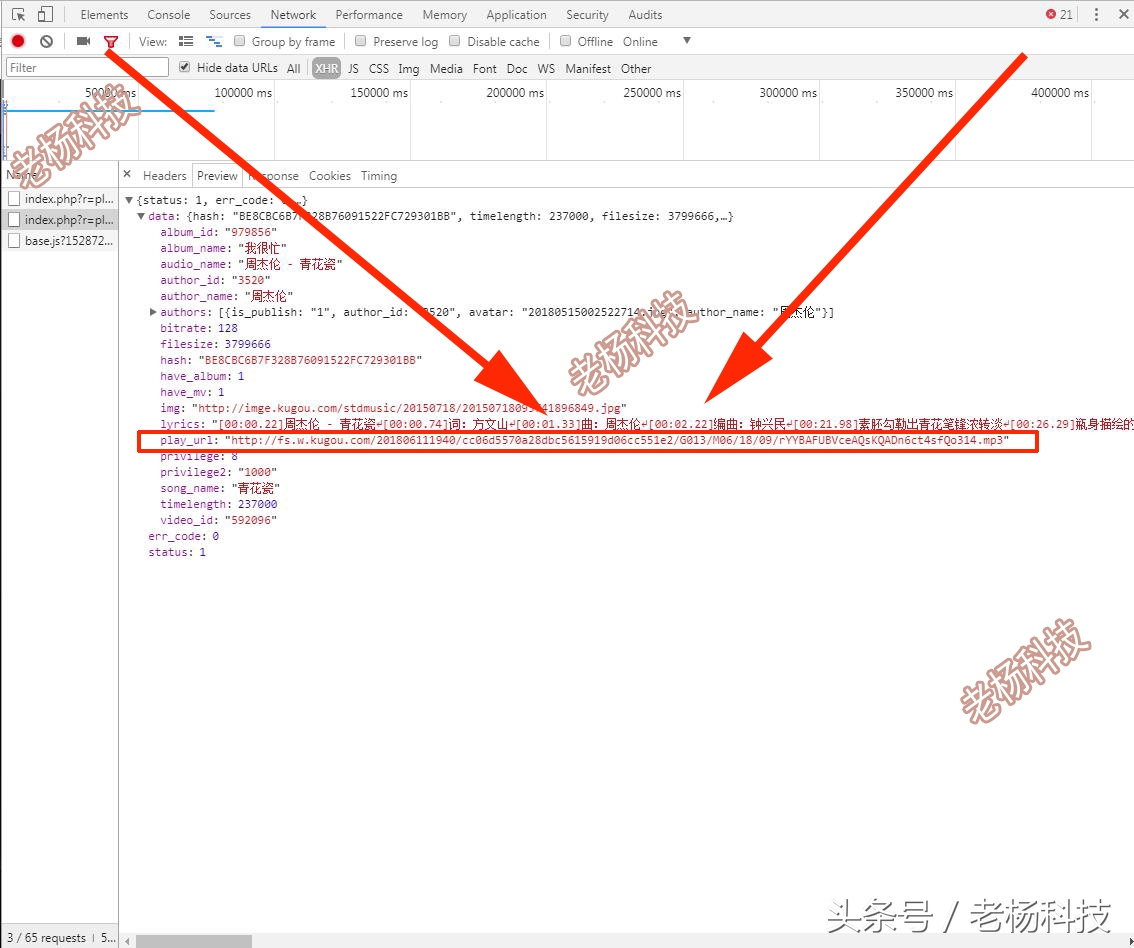Open the DevTools customization menu
Image resolution: width=1134 pixels, height=948 pixels.
click(x=1096, y=14)
